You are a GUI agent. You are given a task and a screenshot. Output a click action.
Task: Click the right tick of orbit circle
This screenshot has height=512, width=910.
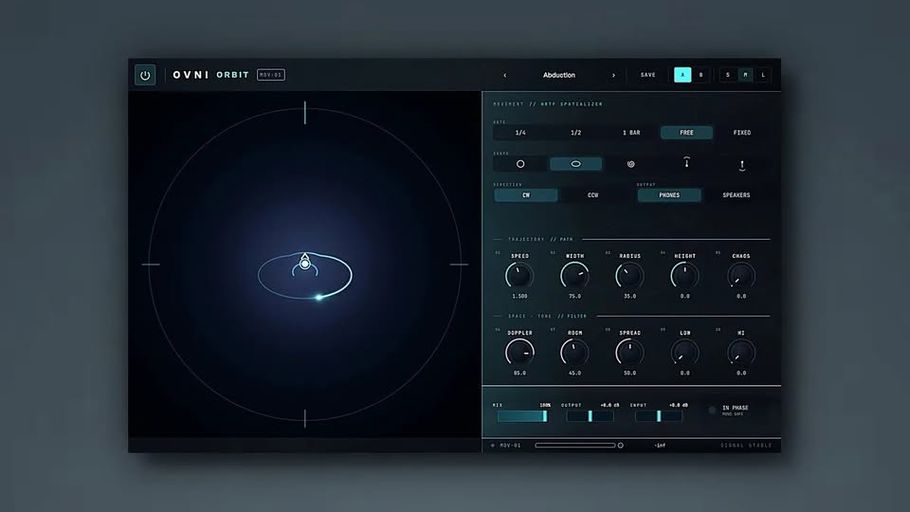point(458,264)
